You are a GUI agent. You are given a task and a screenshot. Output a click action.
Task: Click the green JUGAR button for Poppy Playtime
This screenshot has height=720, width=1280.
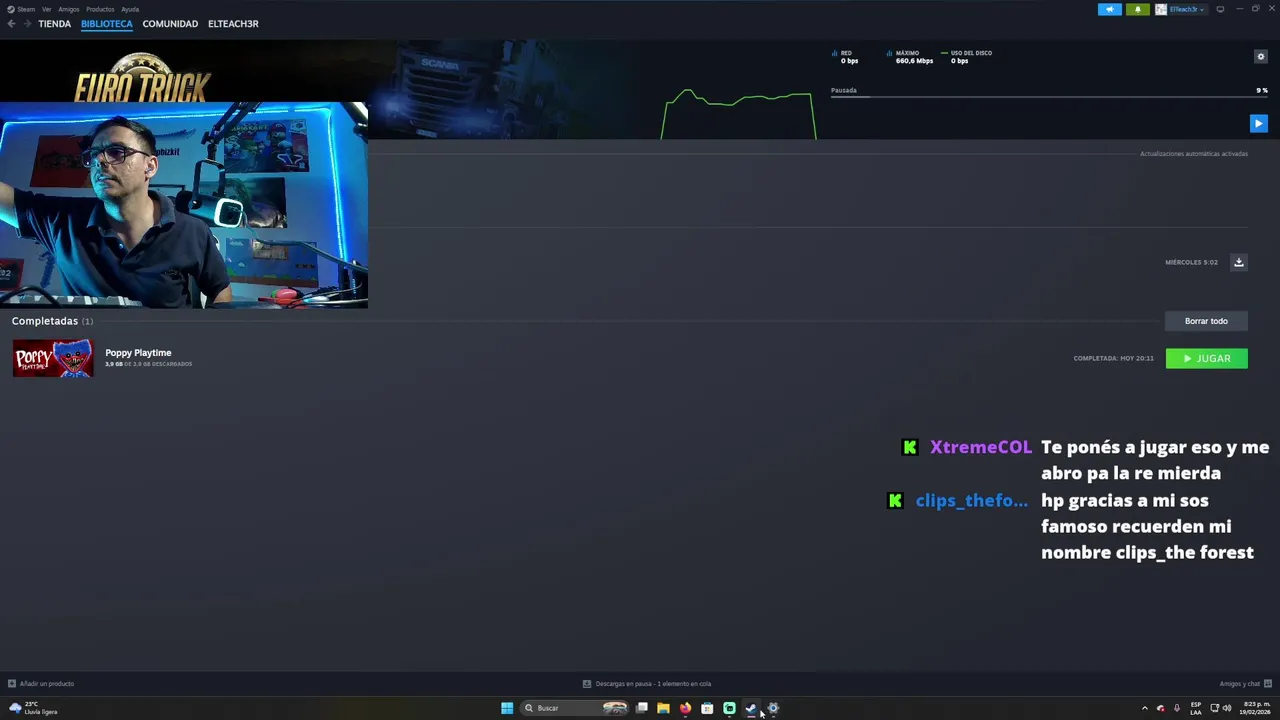pyautogui.click(x=1206, y=358)
